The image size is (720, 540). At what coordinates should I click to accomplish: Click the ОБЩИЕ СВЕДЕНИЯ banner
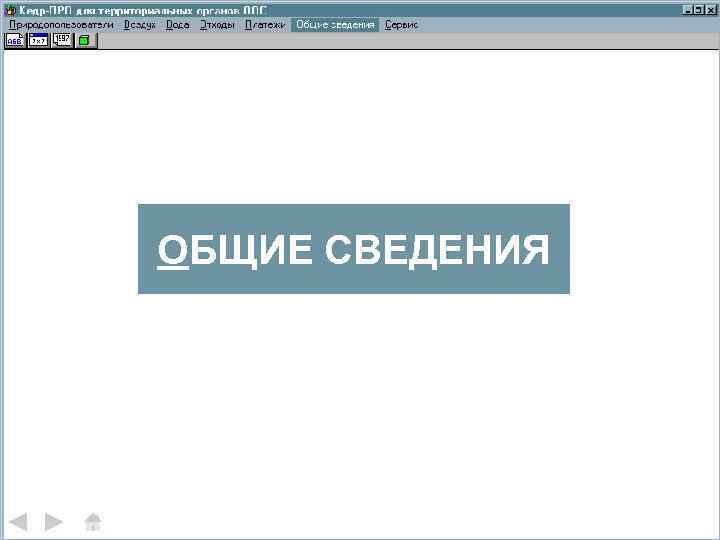354,249
